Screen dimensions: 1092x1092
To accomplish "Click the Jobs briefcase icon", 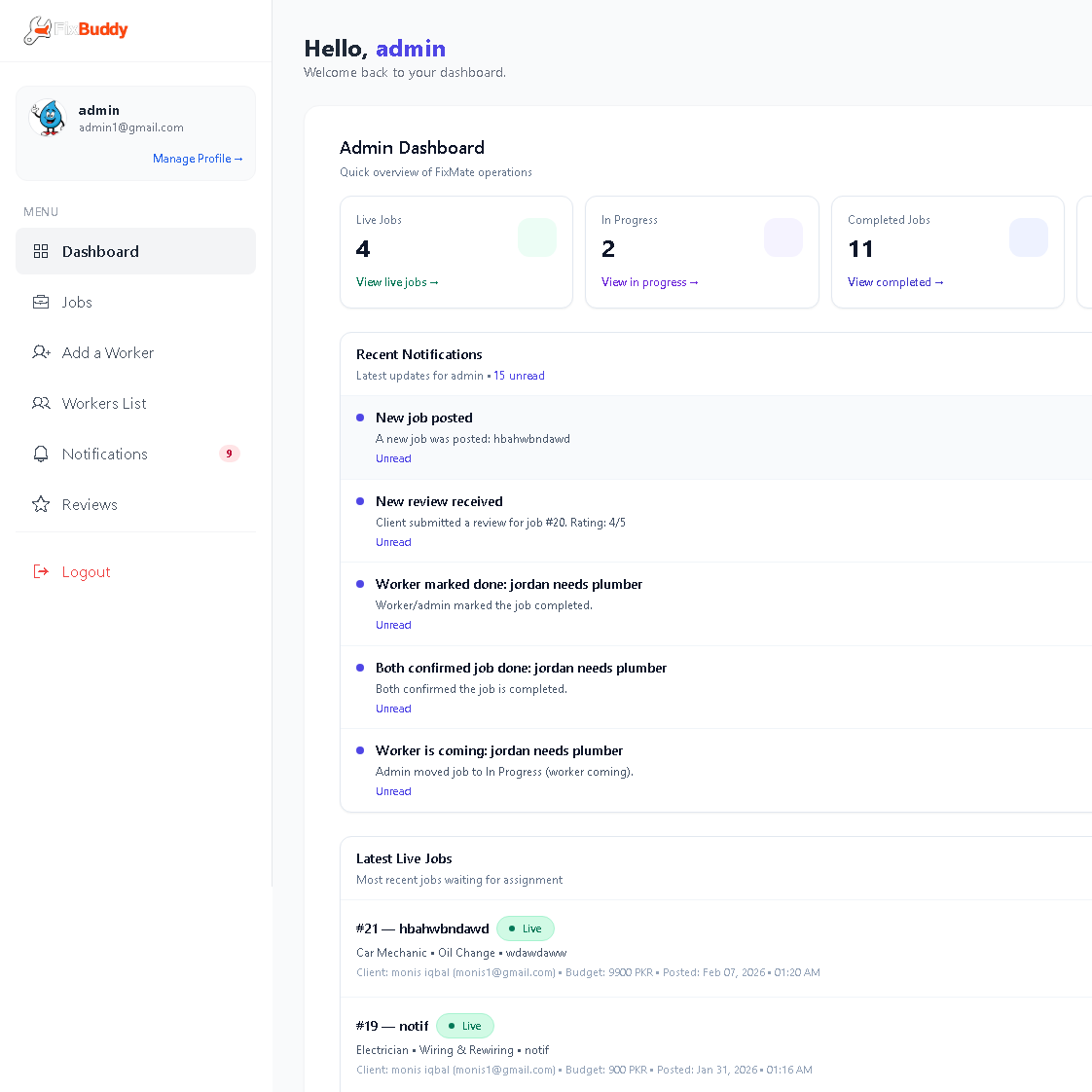I will pos(41,302).
